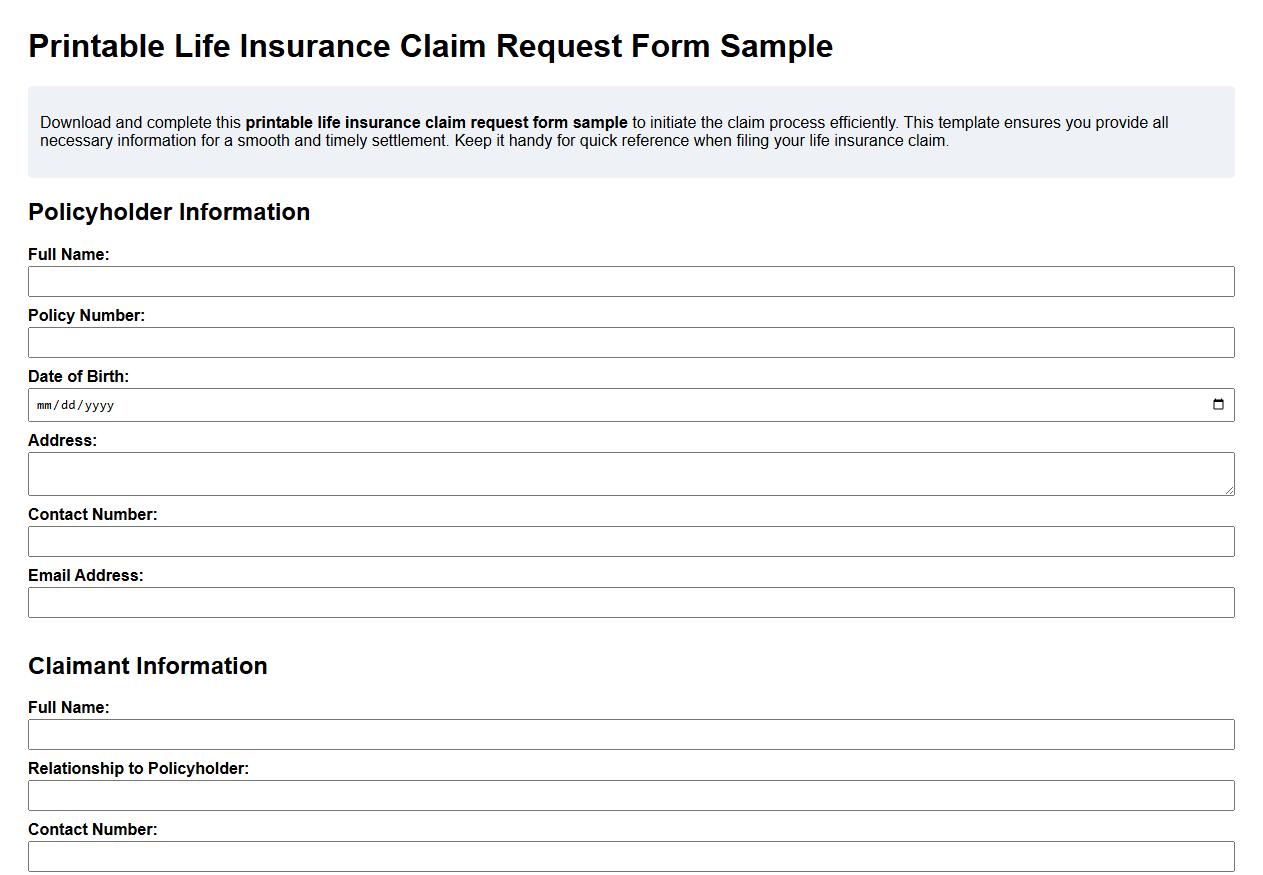The width and height of the screenshot is (1263, 875).
Task: Select the page title heading text
Action: point(430,46)
